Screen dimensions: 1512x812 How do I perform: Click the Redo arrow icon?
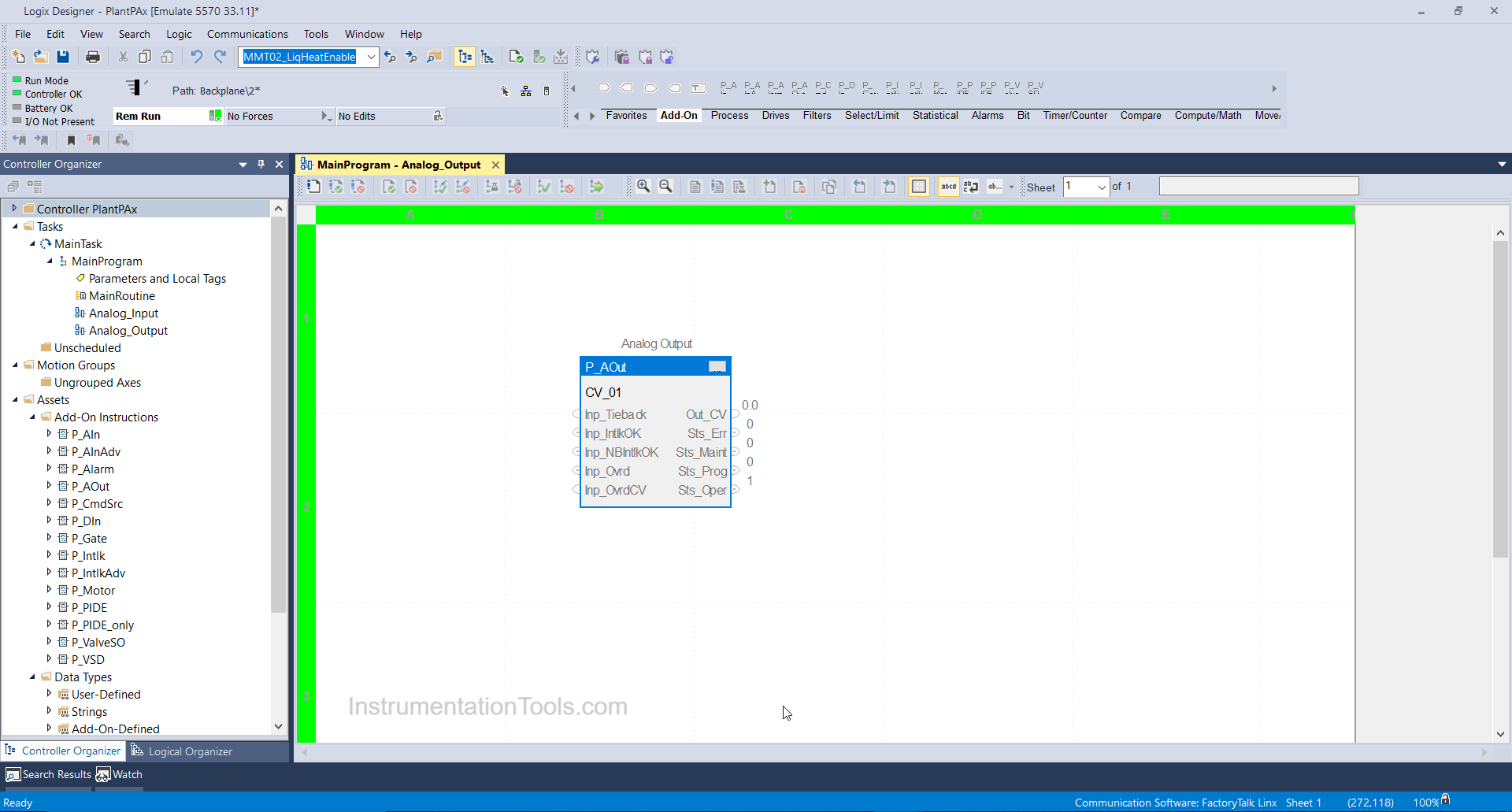tap(220, 57)
